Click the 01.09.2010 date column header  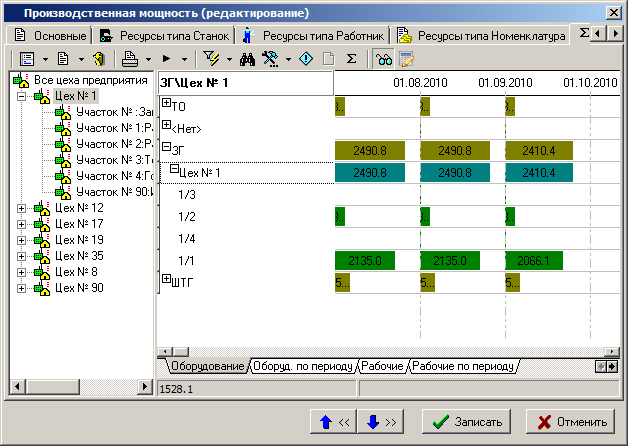click(x=505, y=82)
